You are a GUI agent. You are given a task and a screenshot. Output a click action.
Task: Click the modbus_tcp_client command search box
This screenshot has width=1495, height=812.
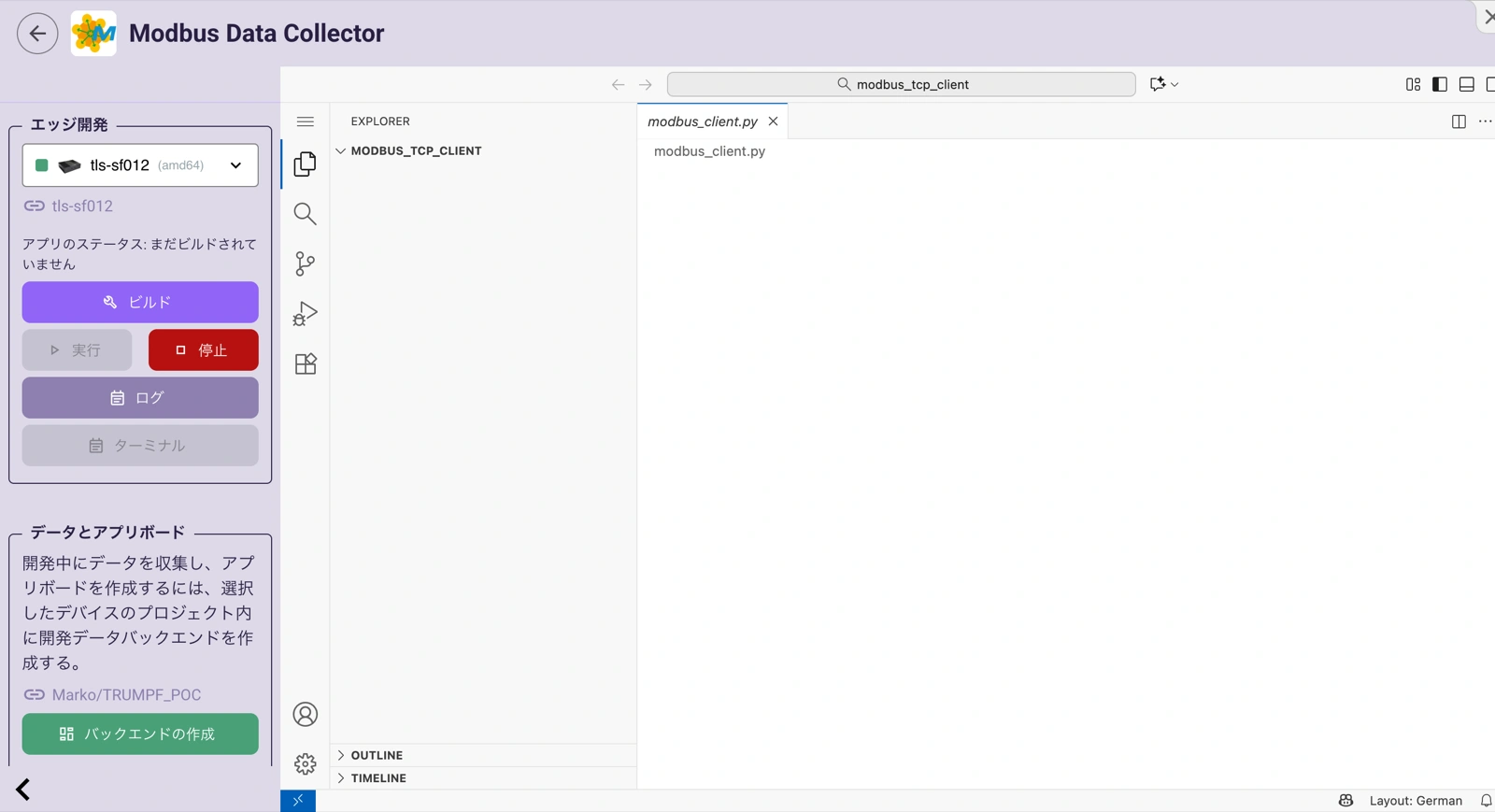pos(902,84)
